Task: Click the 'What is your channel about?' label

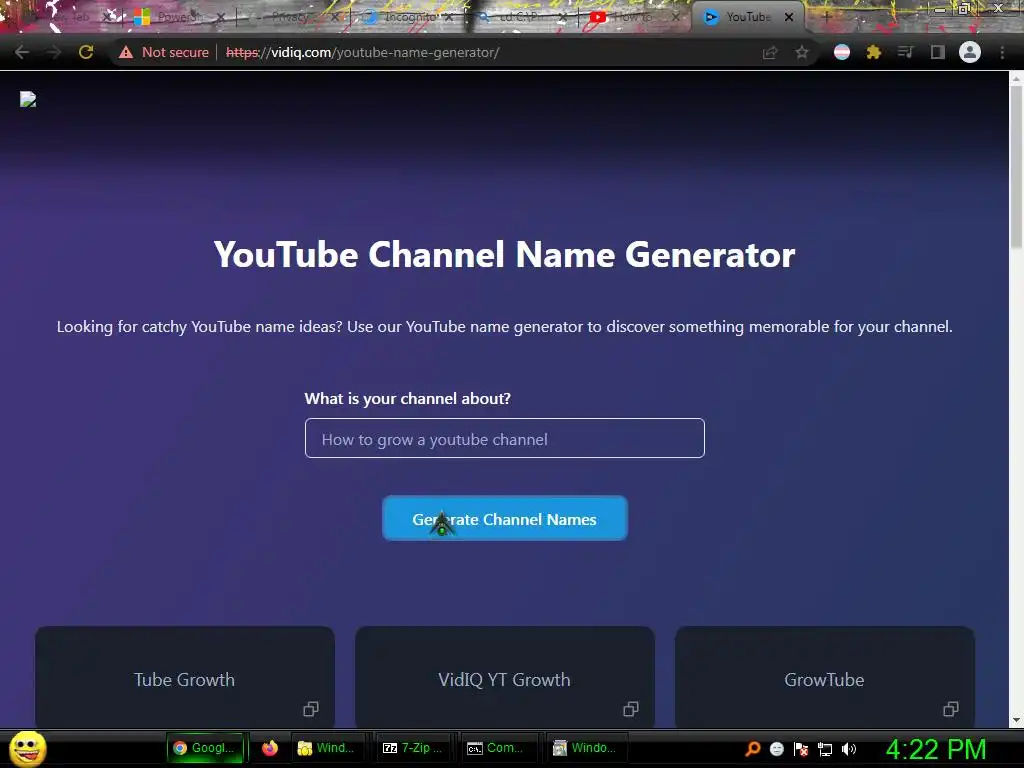Action: (408, 398)
